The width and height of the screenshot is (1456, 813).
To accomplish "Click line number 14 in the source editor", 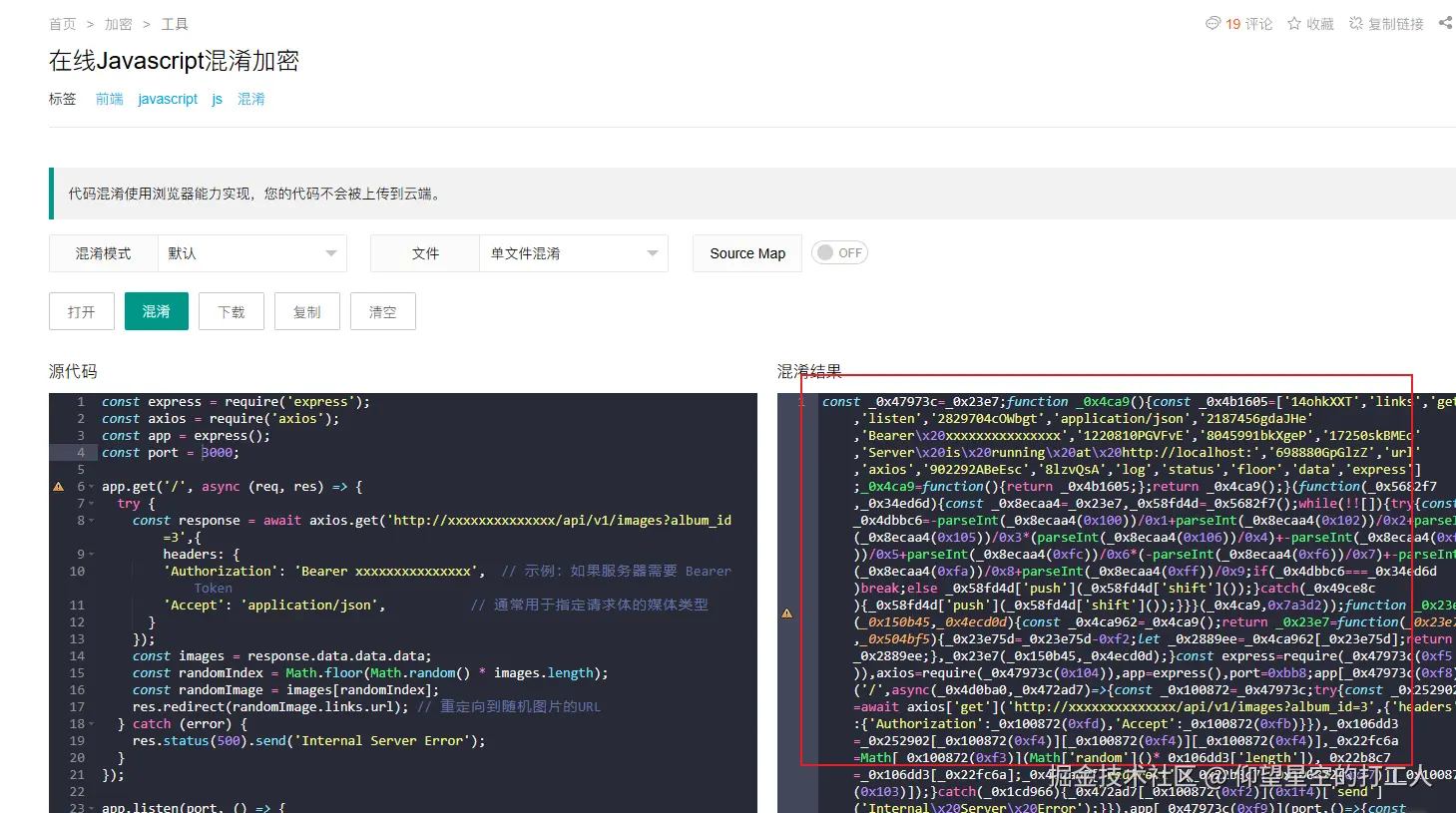I will (x=77, y=656).
